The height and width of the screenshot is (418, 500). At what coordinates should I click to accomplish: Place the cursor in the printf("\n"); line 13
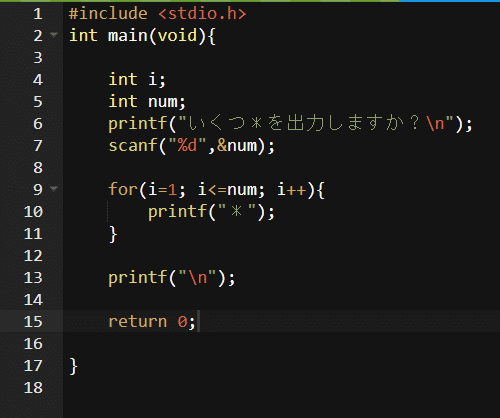[172, 278]
